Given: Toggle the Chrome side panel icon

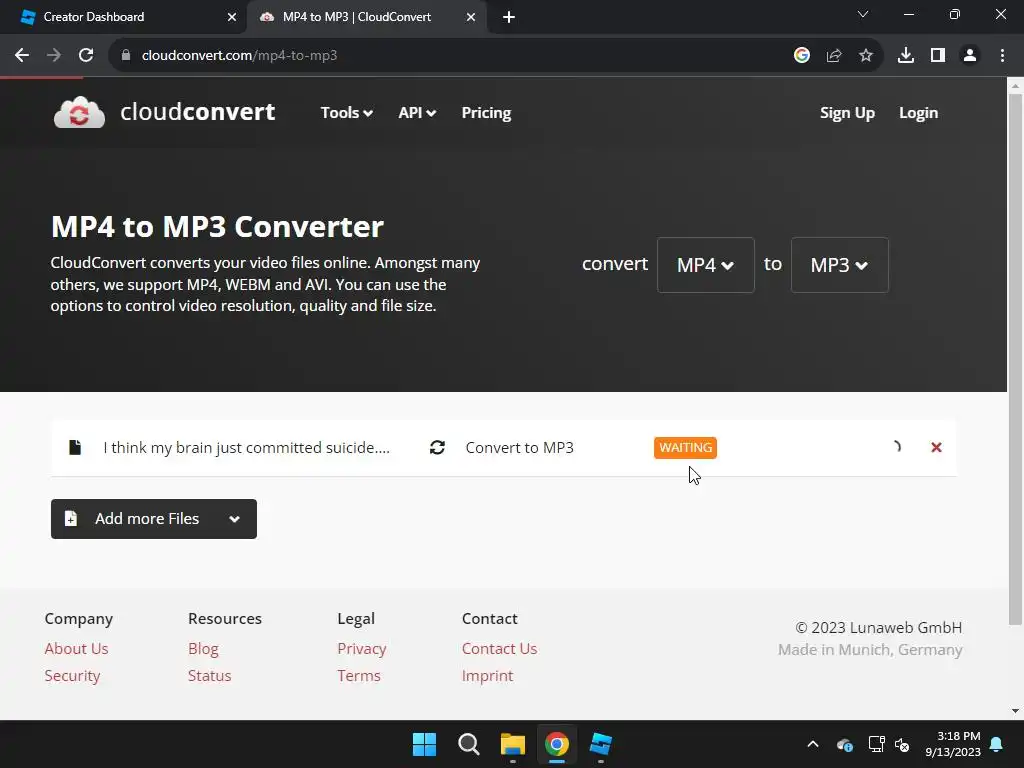Looking at the screenshot, I should pyautogui.click(x=938, y=56).
